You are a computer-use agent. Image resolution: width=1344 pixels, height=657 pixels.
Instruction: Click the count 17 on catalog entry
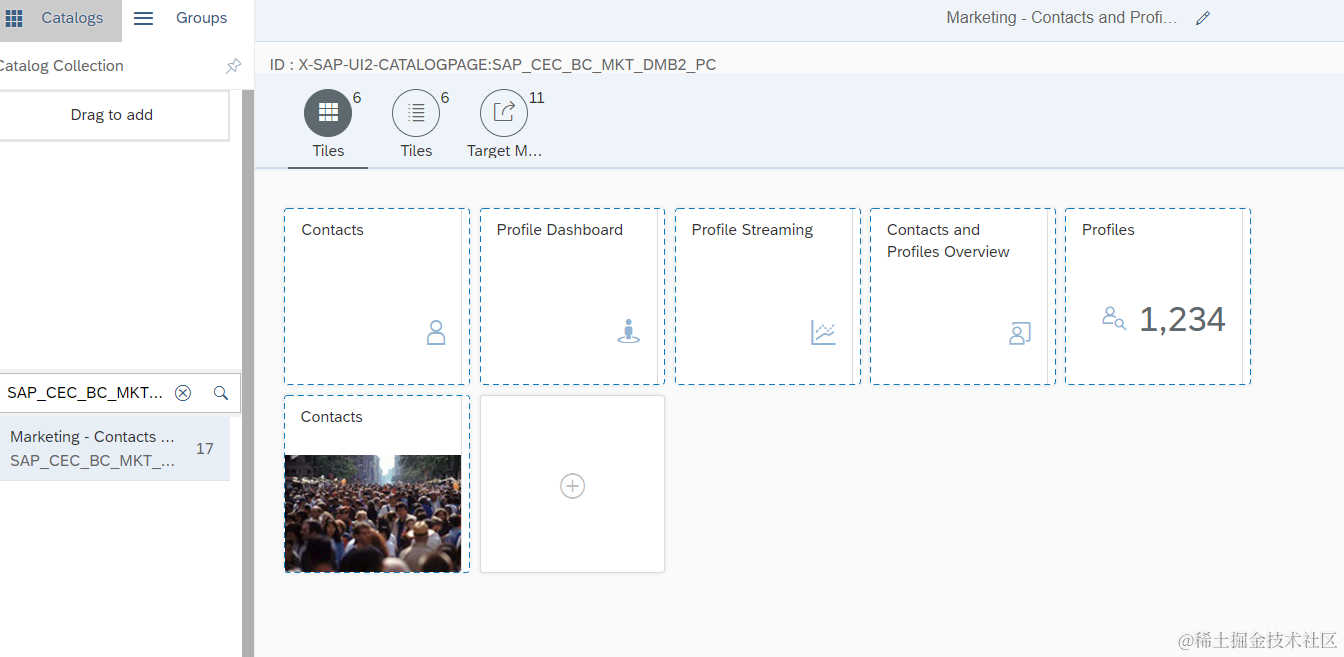point(204,449)
